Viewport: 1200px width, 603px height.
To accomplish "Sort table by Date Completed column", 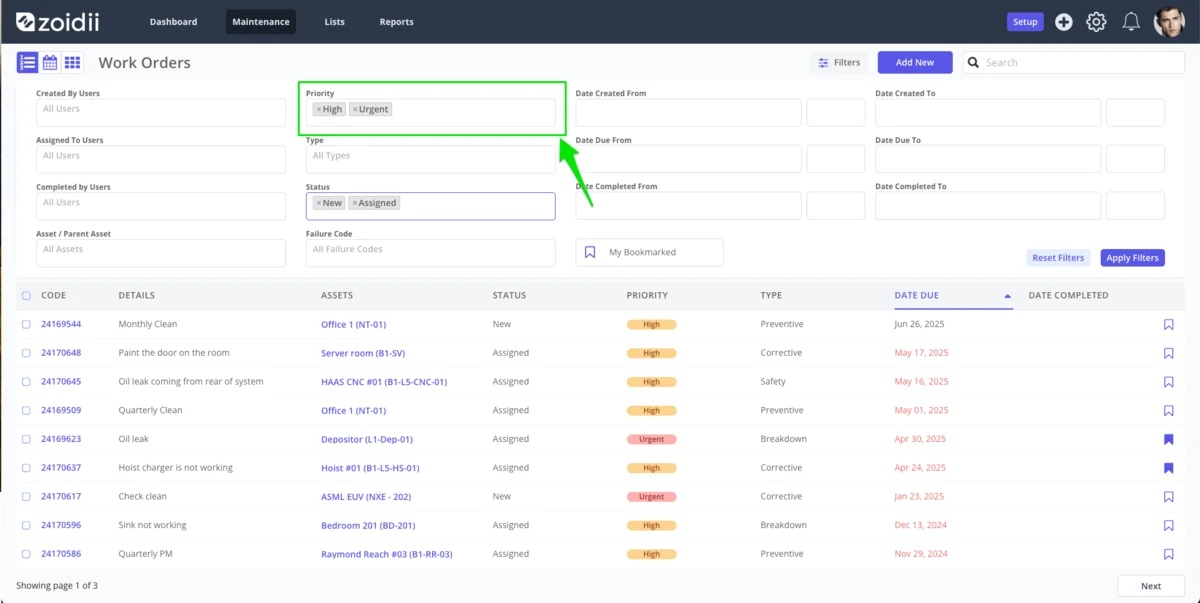I will tap(1068, 296).
